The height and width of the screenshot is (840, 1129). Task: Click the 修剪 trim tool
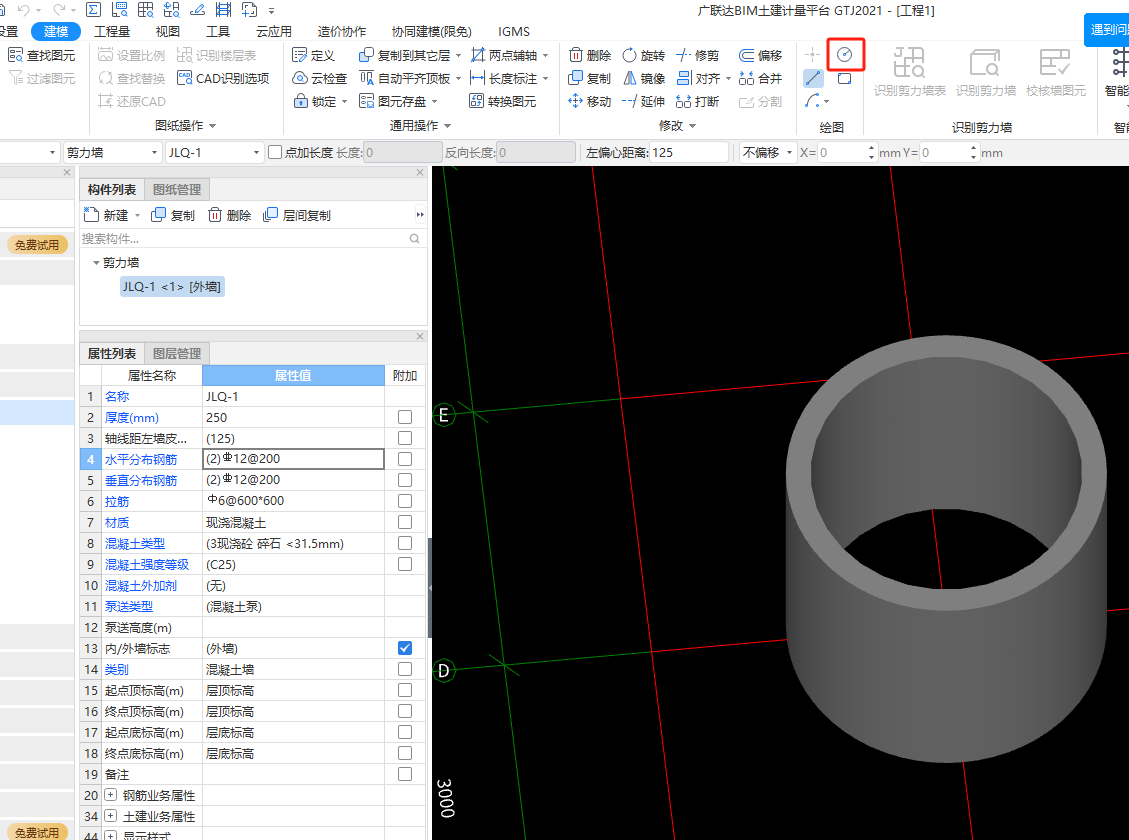[698, 55]
